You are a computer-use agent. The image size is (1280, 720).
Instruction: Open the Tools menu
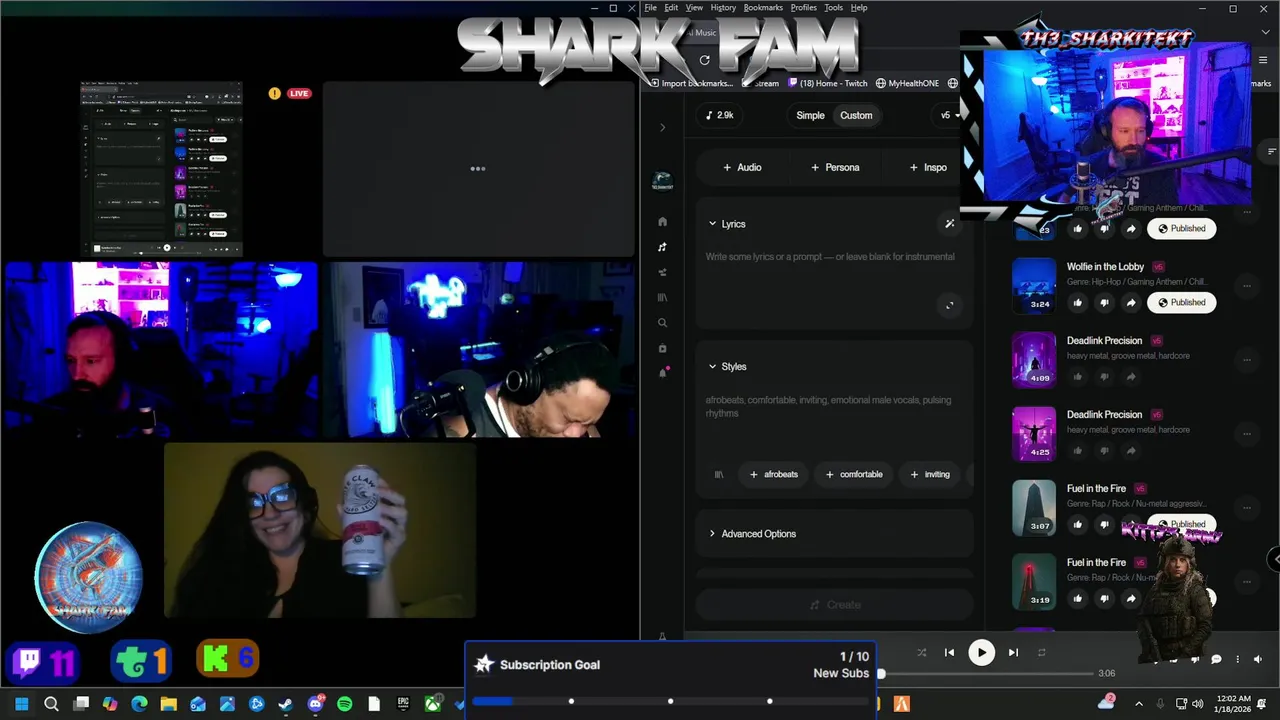click(x=833, y=8)
